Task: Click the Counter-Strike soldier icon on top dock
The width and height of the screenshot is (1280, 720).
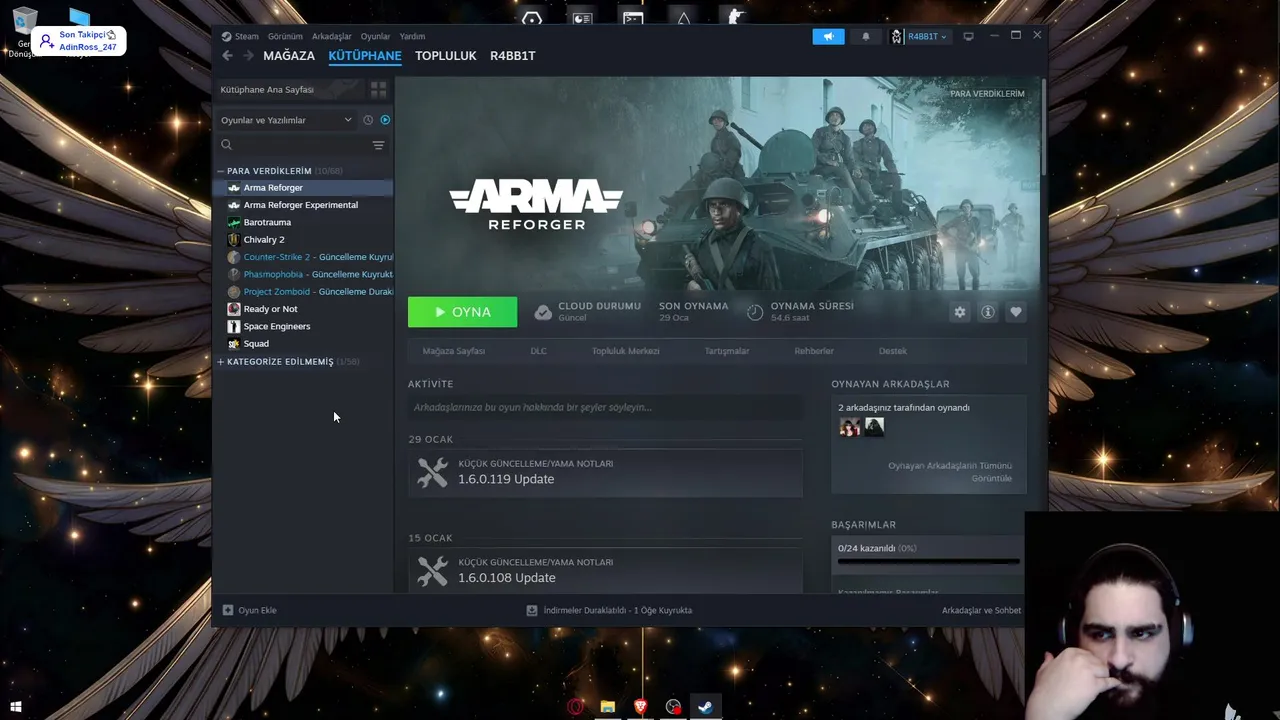Action: pos(735,17)
